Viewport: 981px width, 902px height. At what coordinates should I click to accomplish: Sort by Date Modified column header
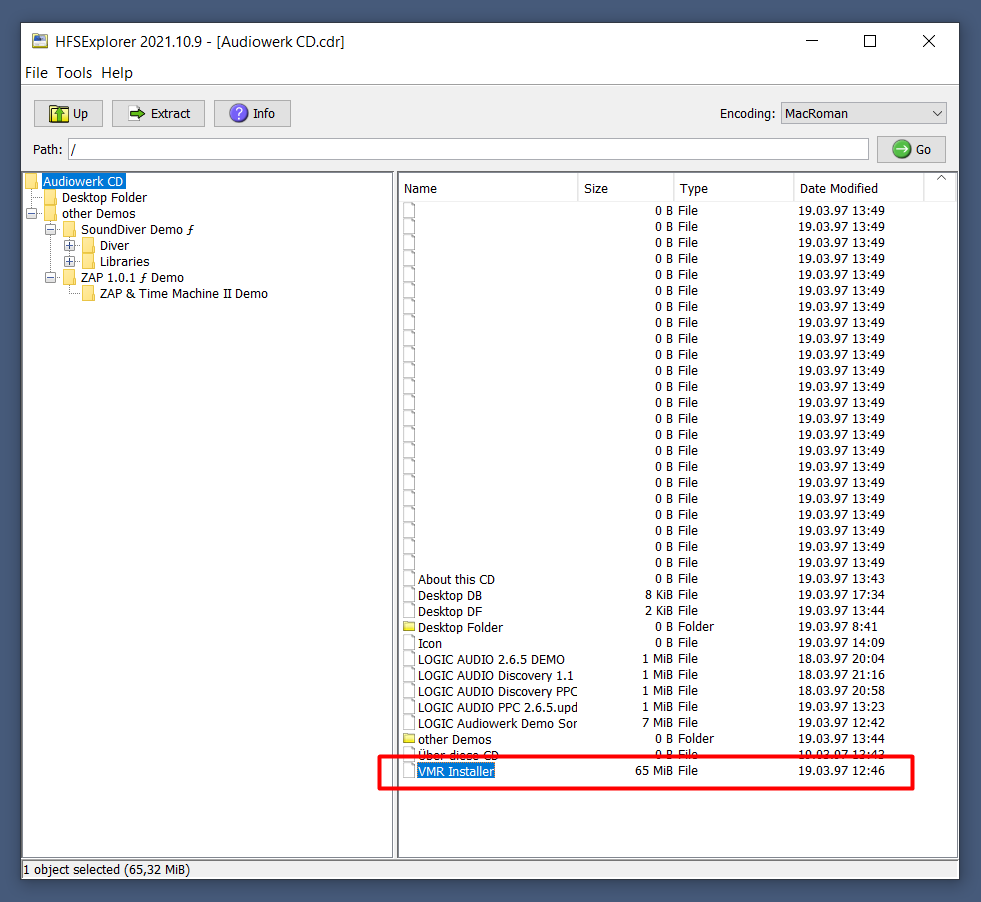point(858,188)
